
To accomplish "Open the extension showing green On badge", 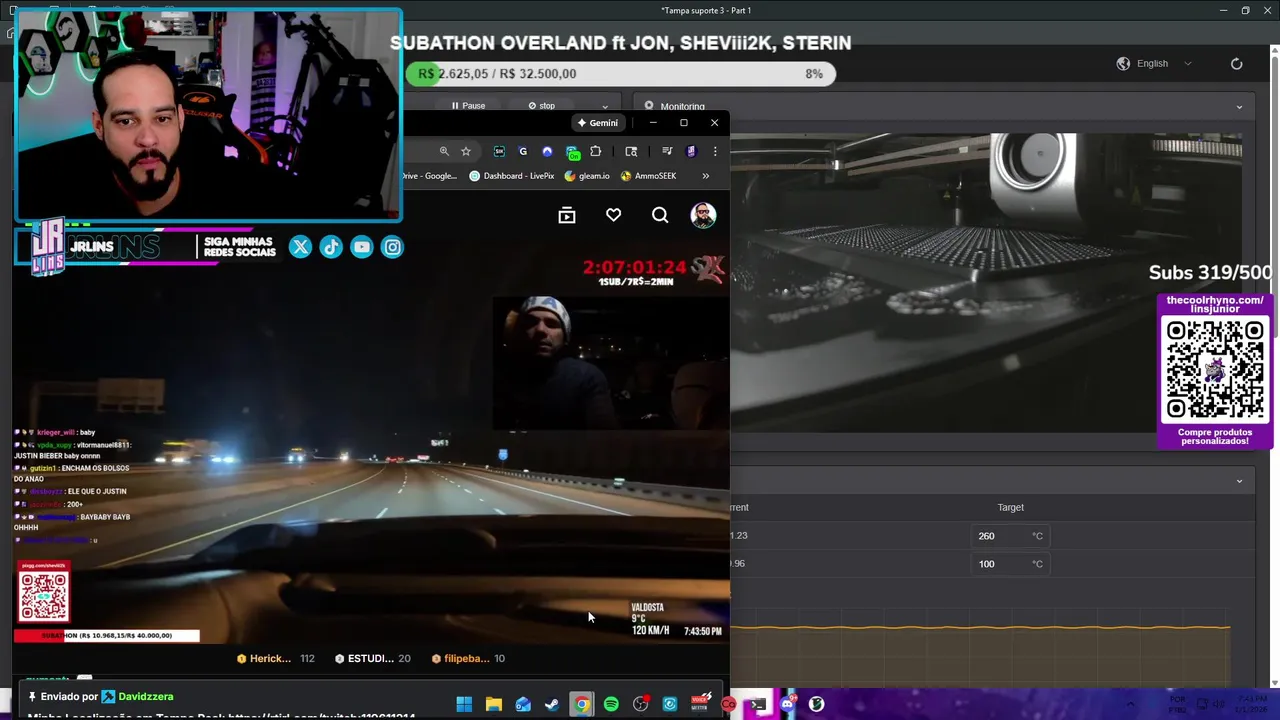I will coord(572,152).
